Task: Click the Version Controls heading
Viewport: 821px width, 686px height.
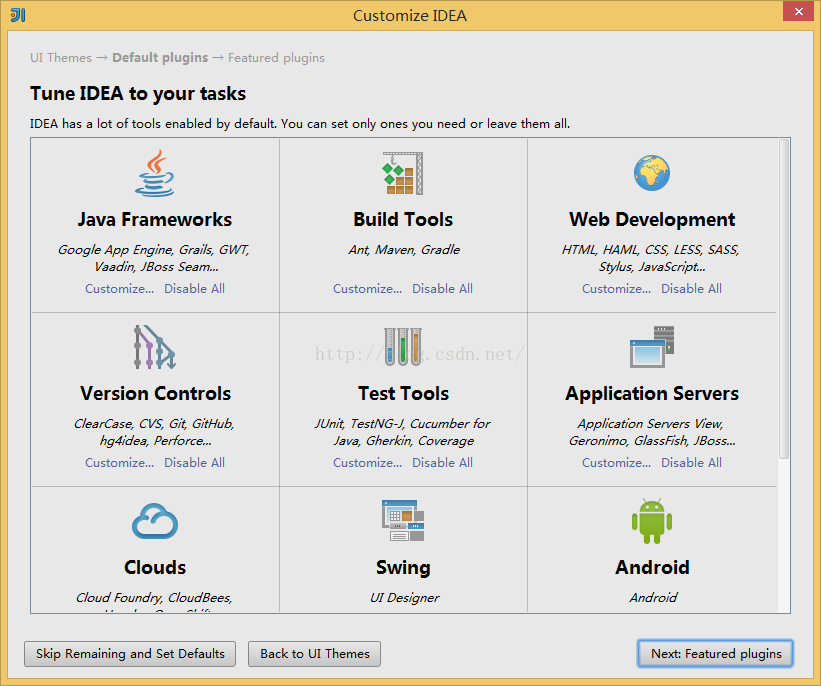Action: (x=155, y=393)
